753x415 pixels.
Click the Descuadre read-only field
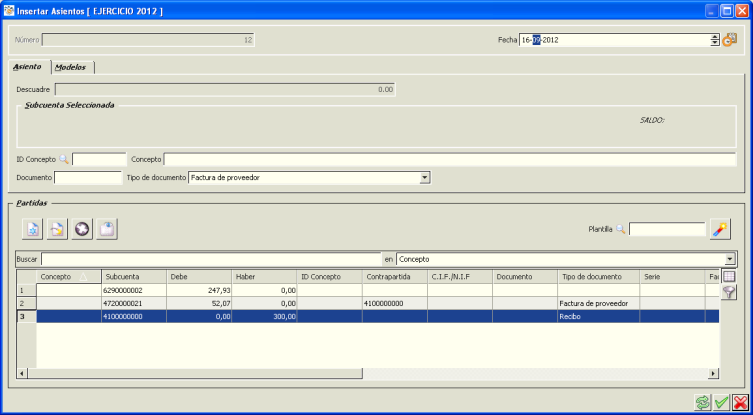[x=225, y=89]
